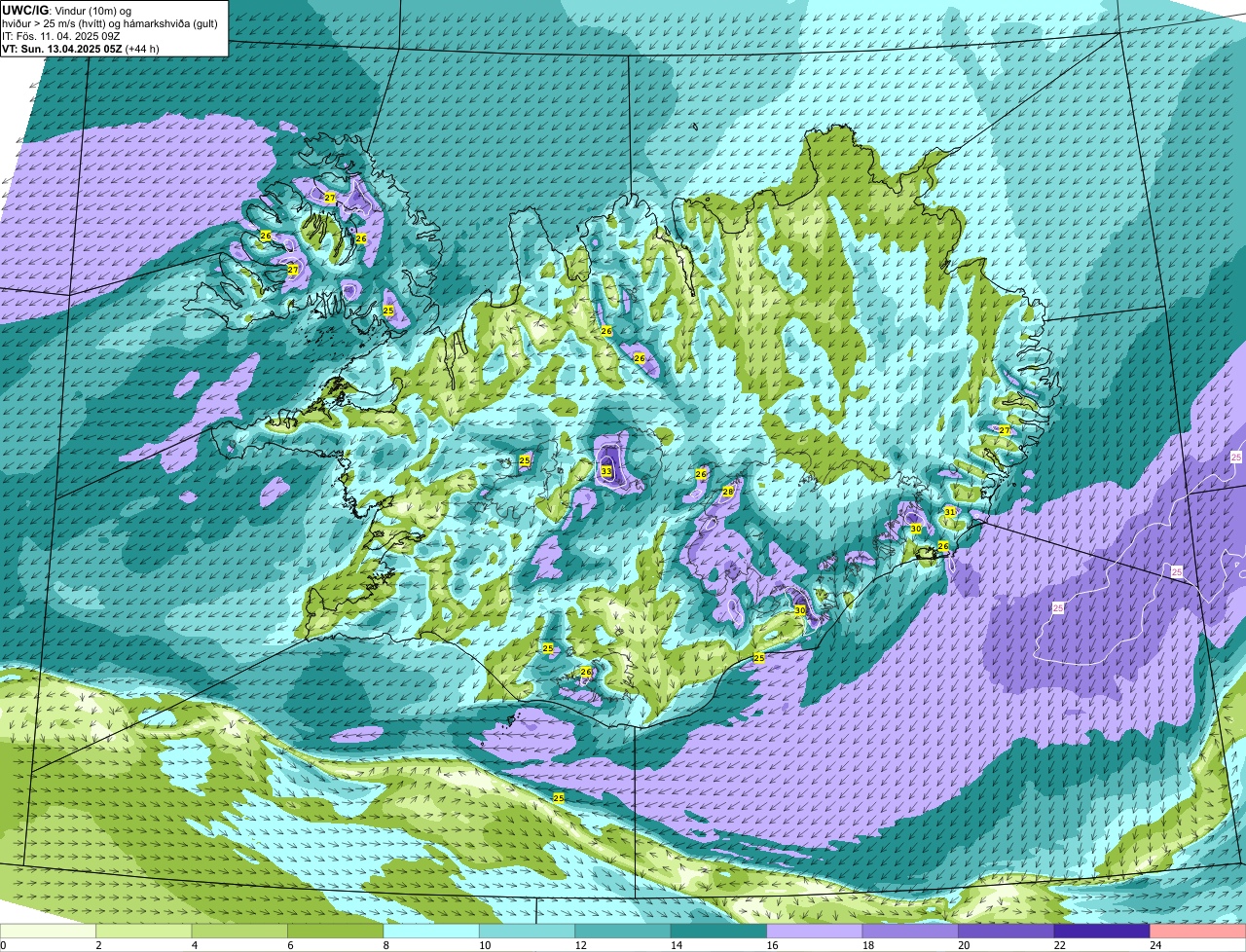Click the "8" label on the color scale
Viewport: 1246px width, 952px height.
385,945
